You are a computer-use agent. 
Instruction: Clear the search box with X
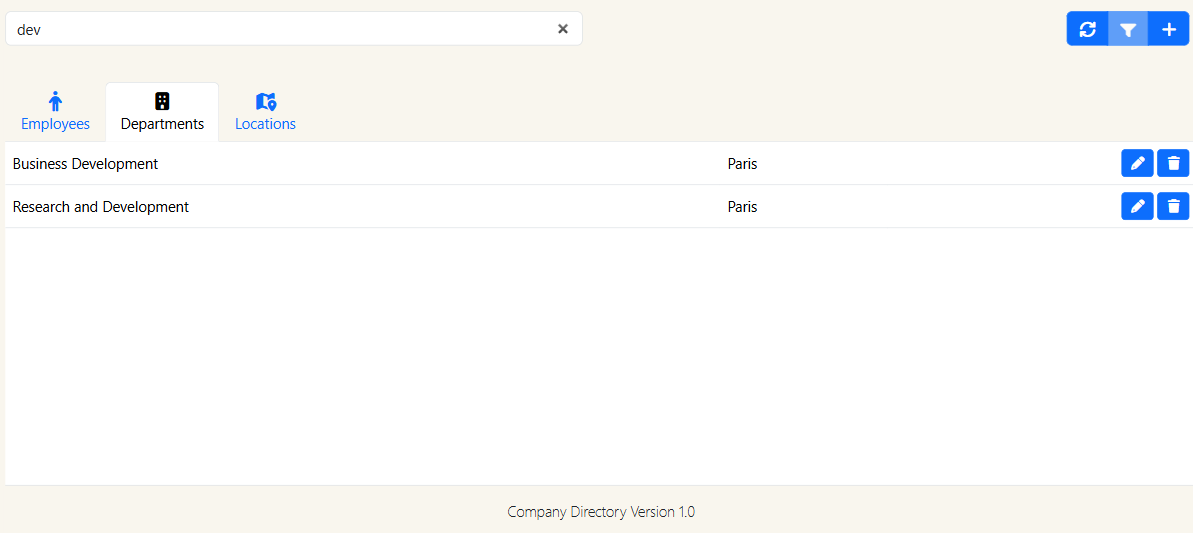point(563,29)
